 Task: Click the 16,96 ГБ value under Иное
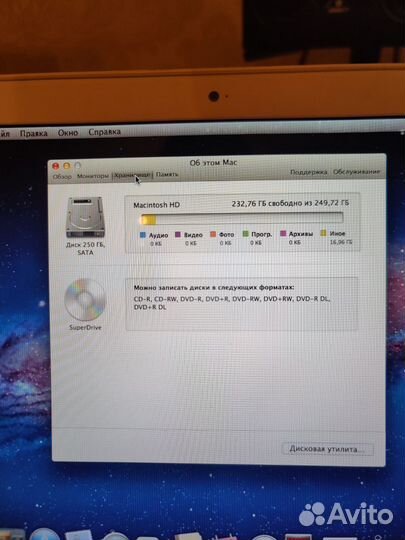coord(341,242)
